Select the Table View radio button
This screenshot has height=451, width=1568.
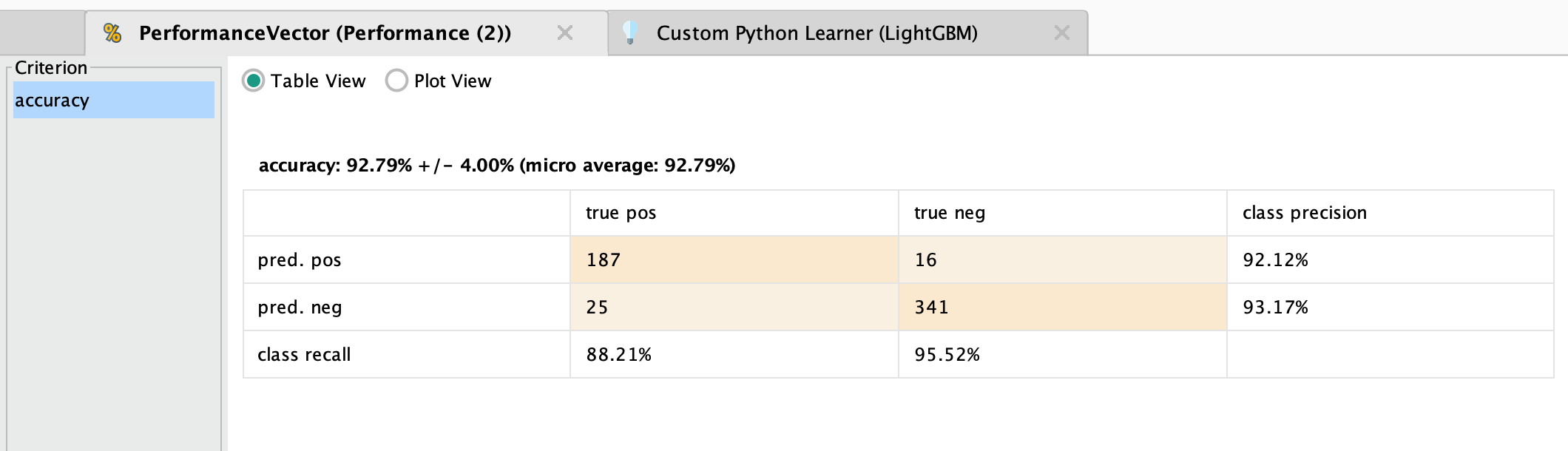point(253,81)
